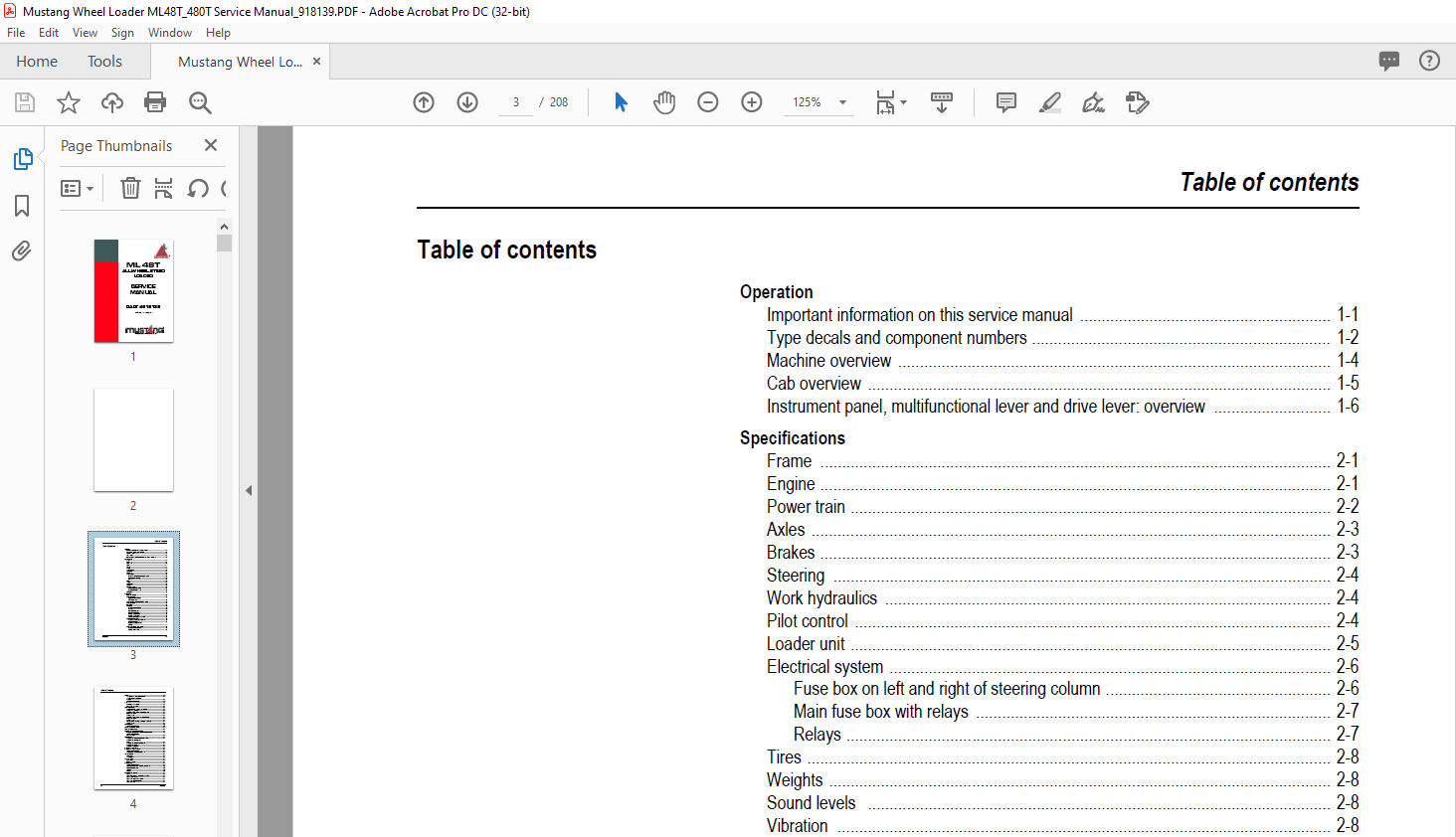Click the page break thumbnails icon

[164, 188]
